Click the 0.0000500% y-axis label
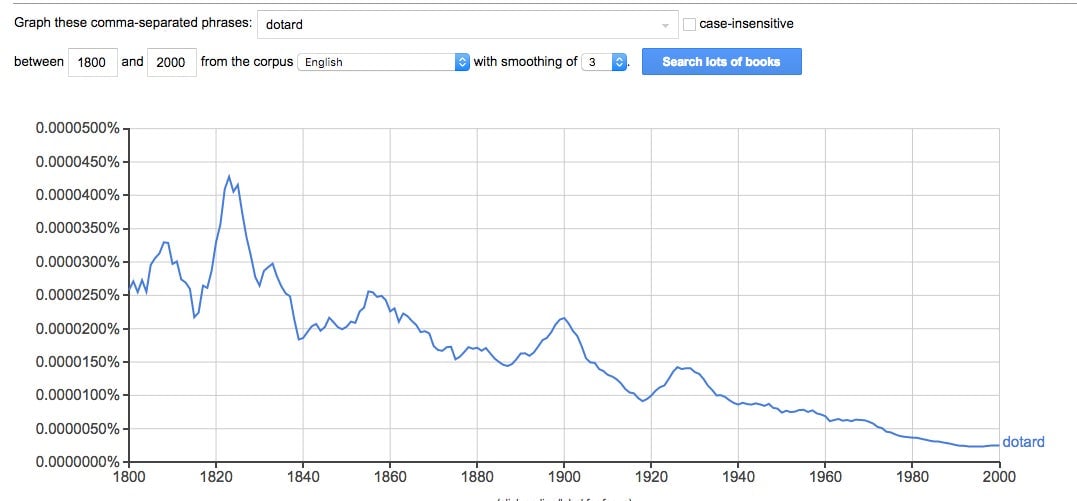The width and height of the screenshot is (1077, 501). pos(78,129)
